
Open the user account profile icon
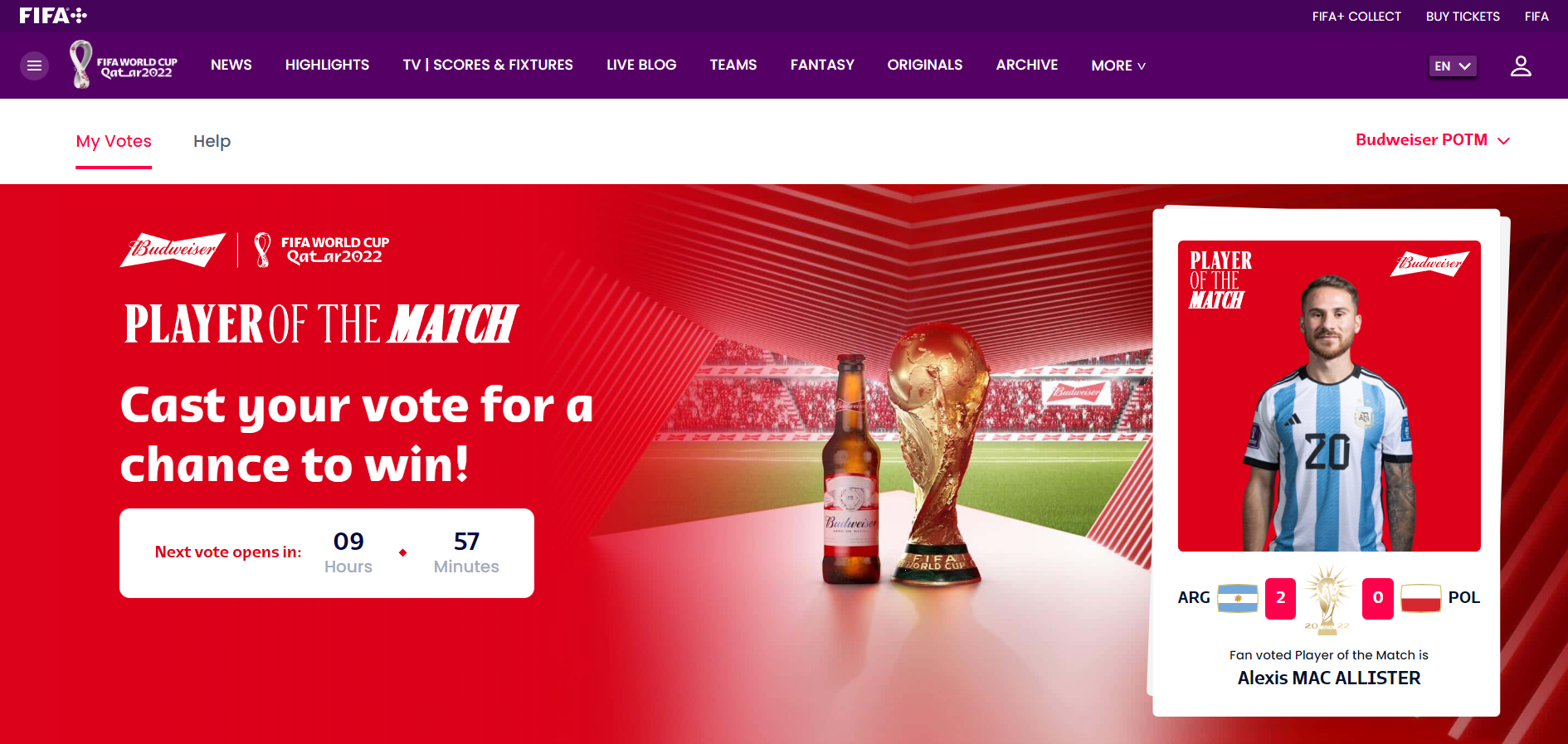1521,66
